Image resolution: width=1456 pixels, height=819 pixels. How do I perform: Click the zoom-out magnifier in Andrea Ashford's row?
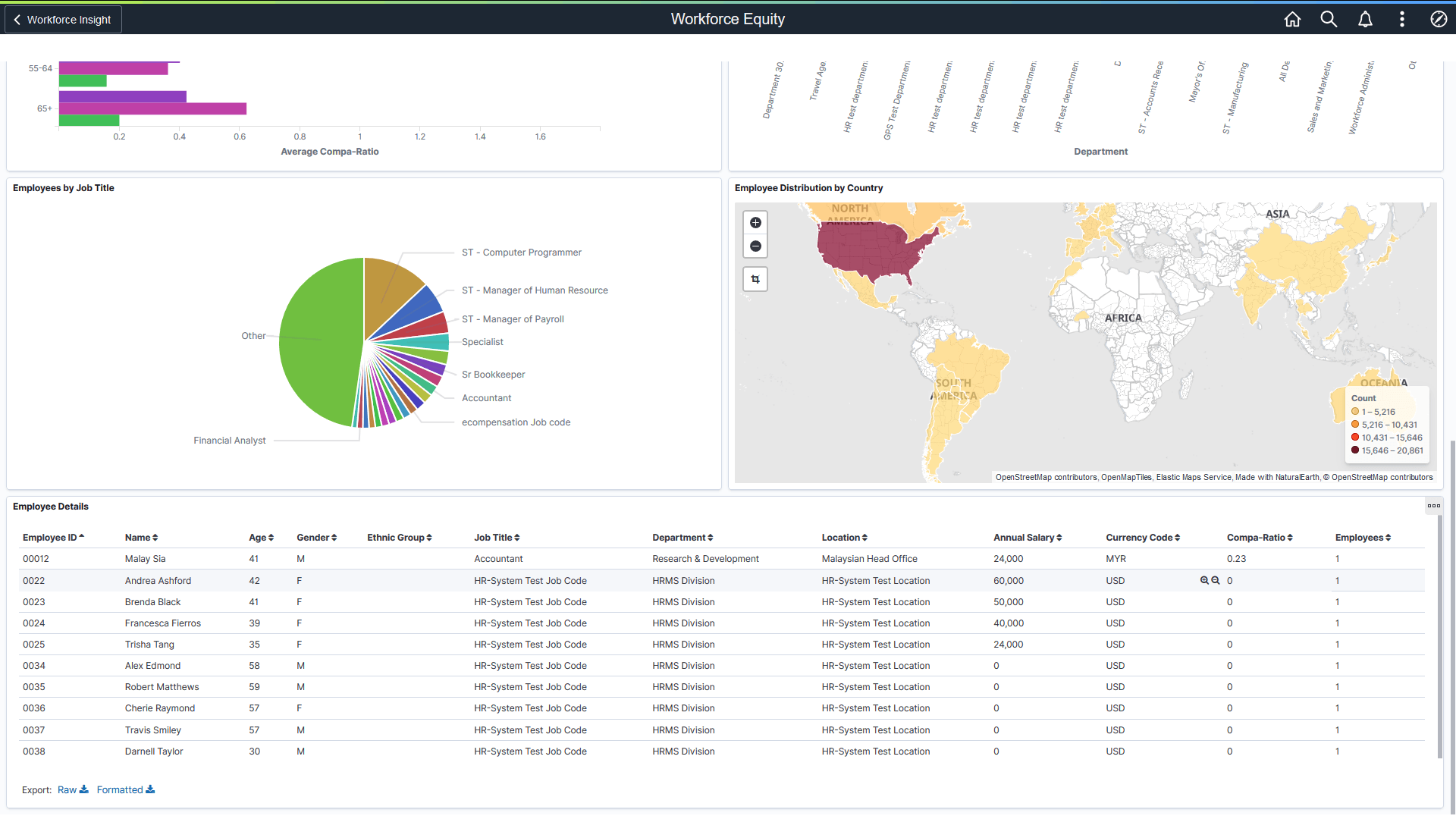click(1216, 580)
